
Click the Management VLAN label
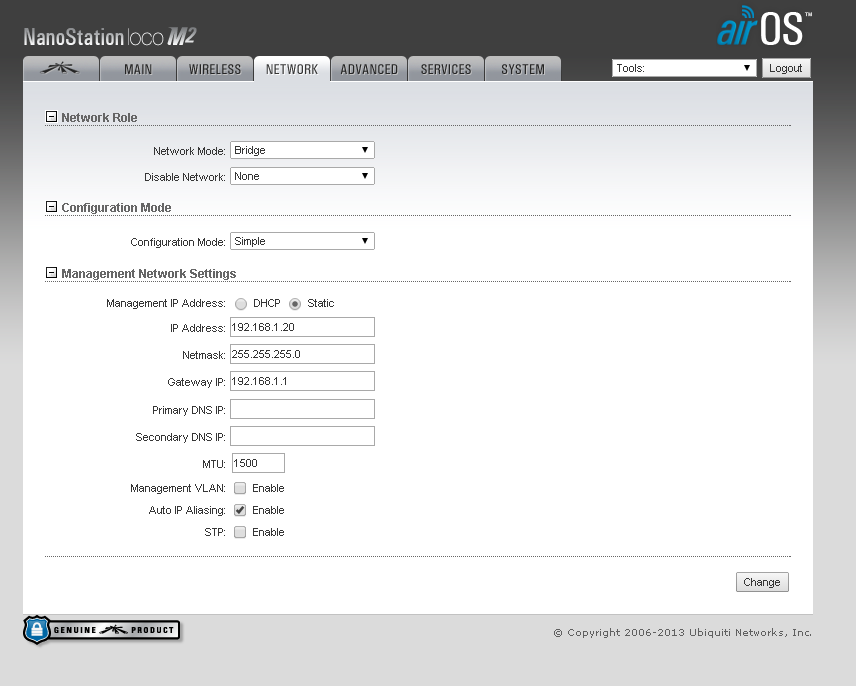(x=178, y=488)
